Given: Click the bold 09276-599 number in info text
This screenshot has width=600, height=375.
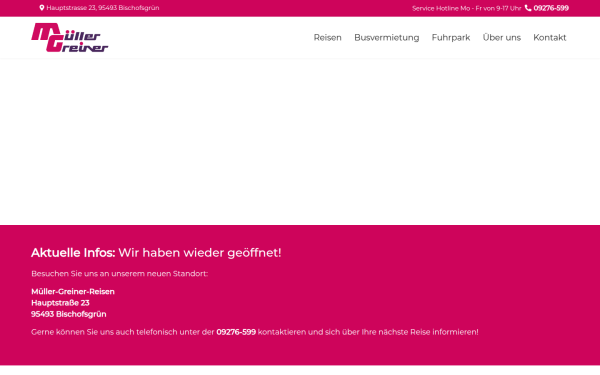Looking at the screenshot, I should click(236, 332).
